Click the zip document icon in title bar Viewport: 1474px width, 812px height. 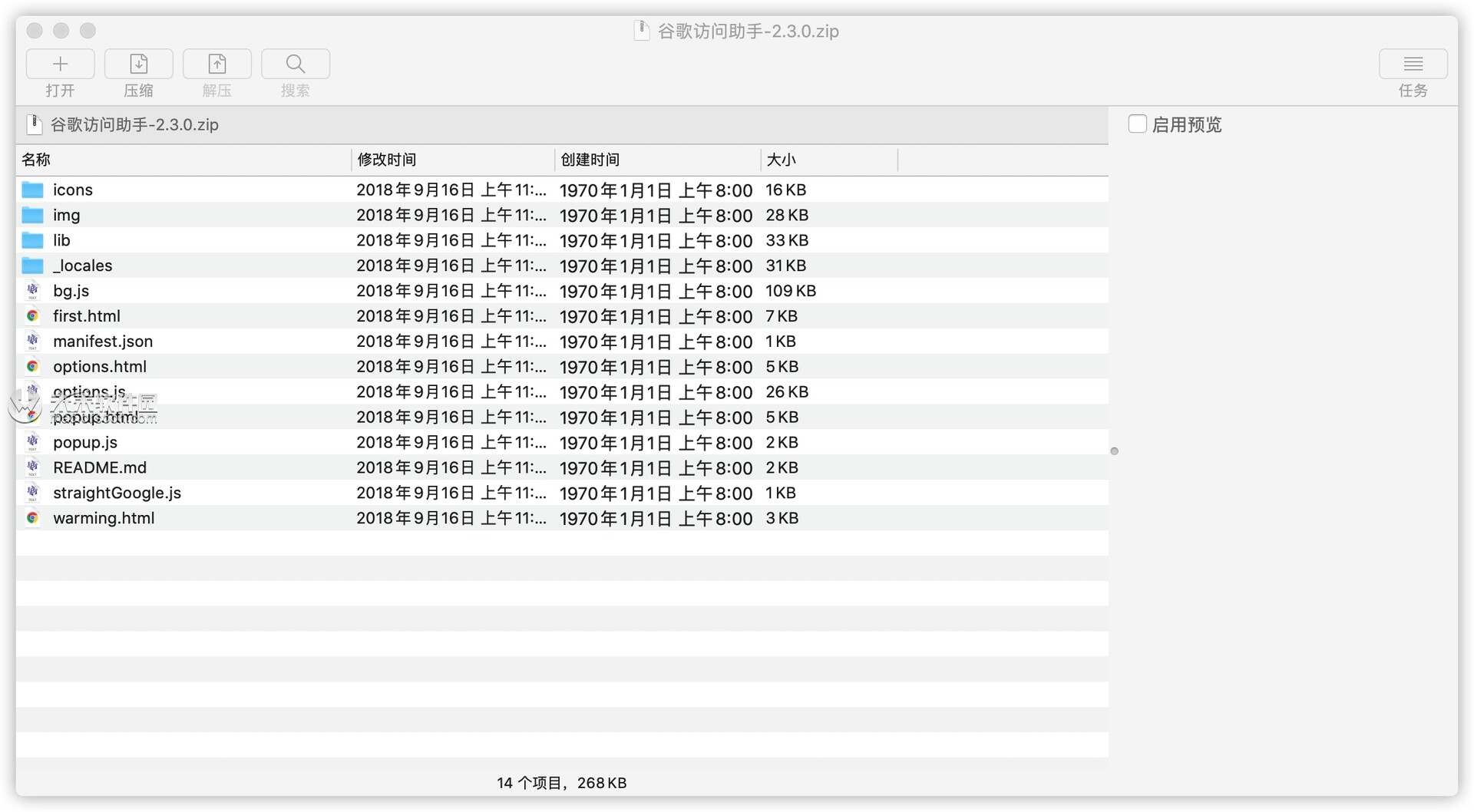click(641, 31)
